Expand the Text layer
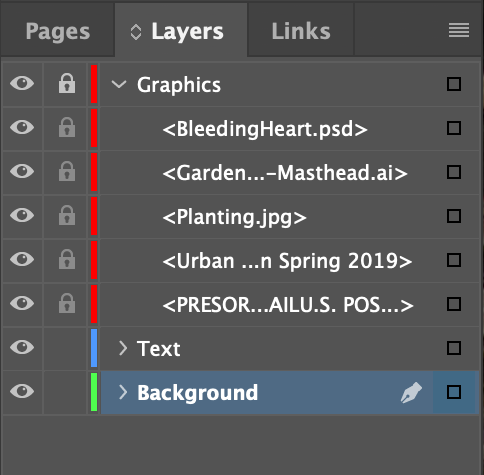Image resolution: width=484 pixels, height=475 pixels. coord(123,348)
